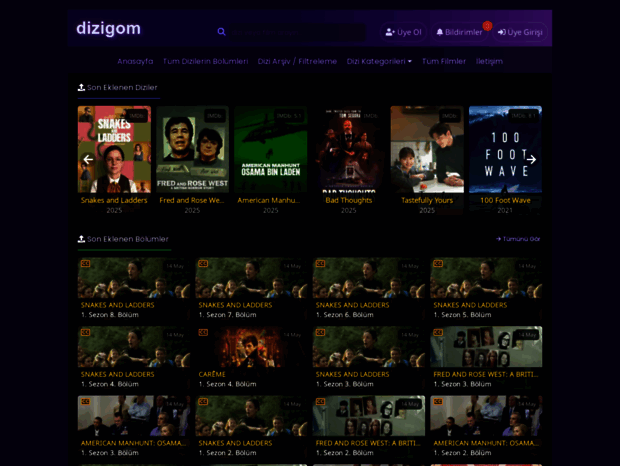Screen dimensions: 620x466
Task: Open the Tüm Filmler menu item
Action: click(444, 61)
